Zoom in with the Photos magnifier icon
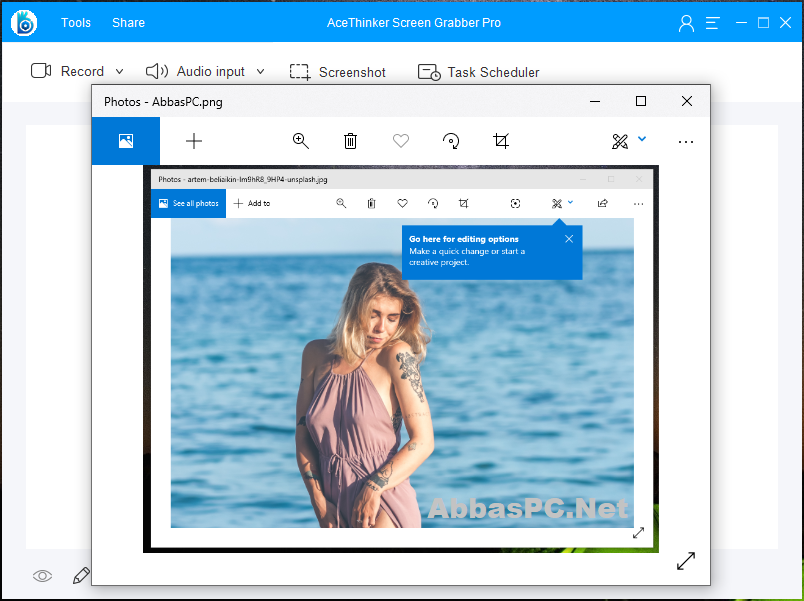Viewport: 804px width, 601px height. tap(300, 141)
